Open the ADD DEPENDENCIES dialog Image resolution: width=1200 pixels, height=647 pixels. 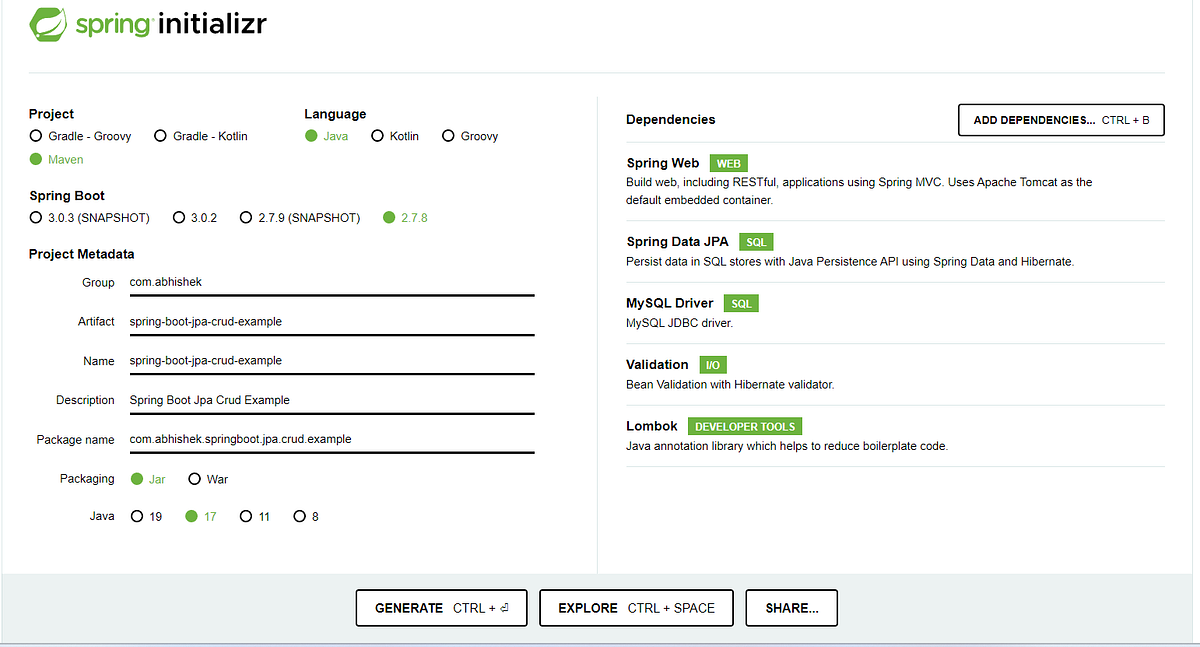(x=1060, y=119)
